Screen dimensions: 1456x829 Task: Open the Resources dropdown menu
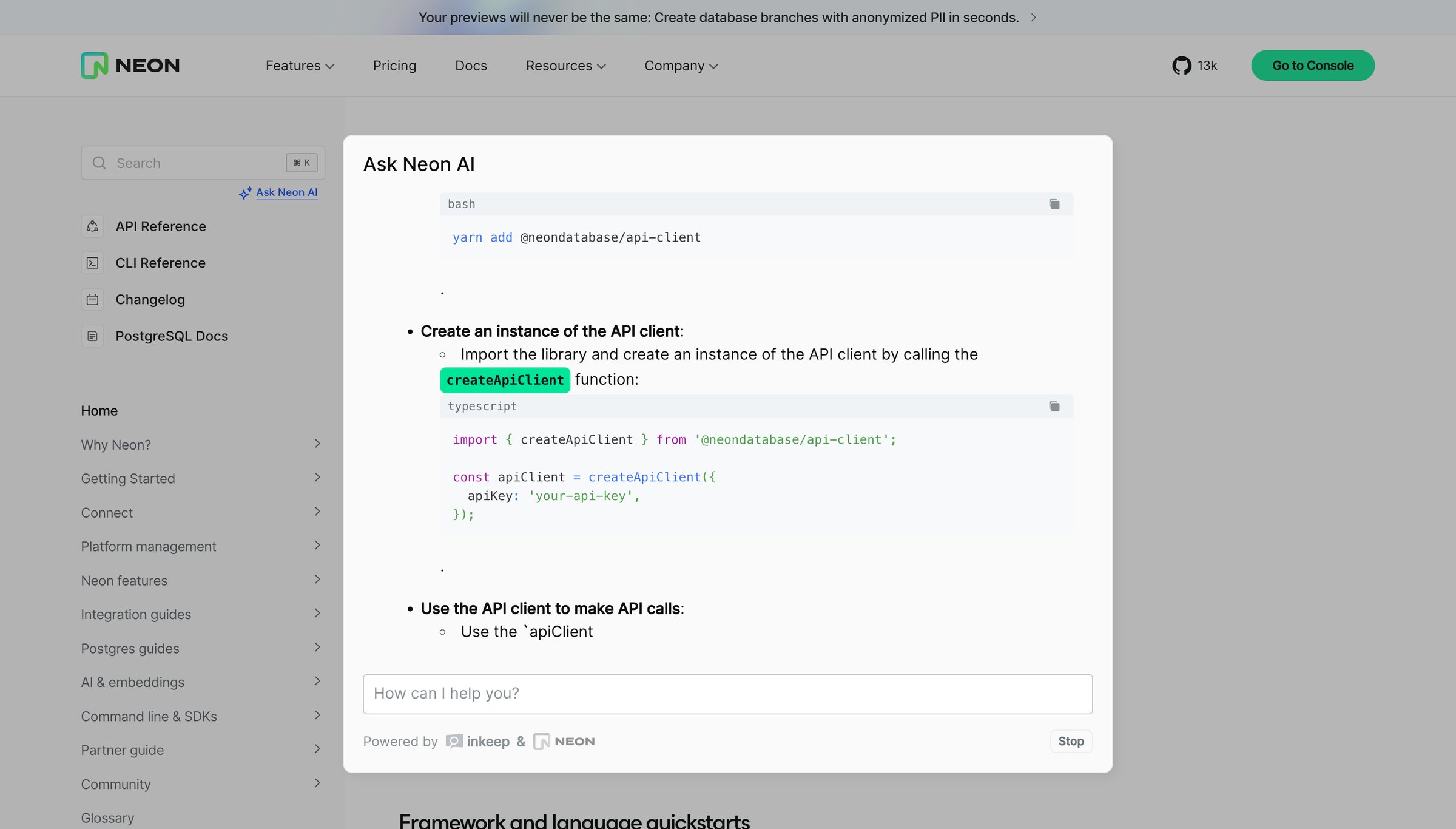(x=565, y=66)
